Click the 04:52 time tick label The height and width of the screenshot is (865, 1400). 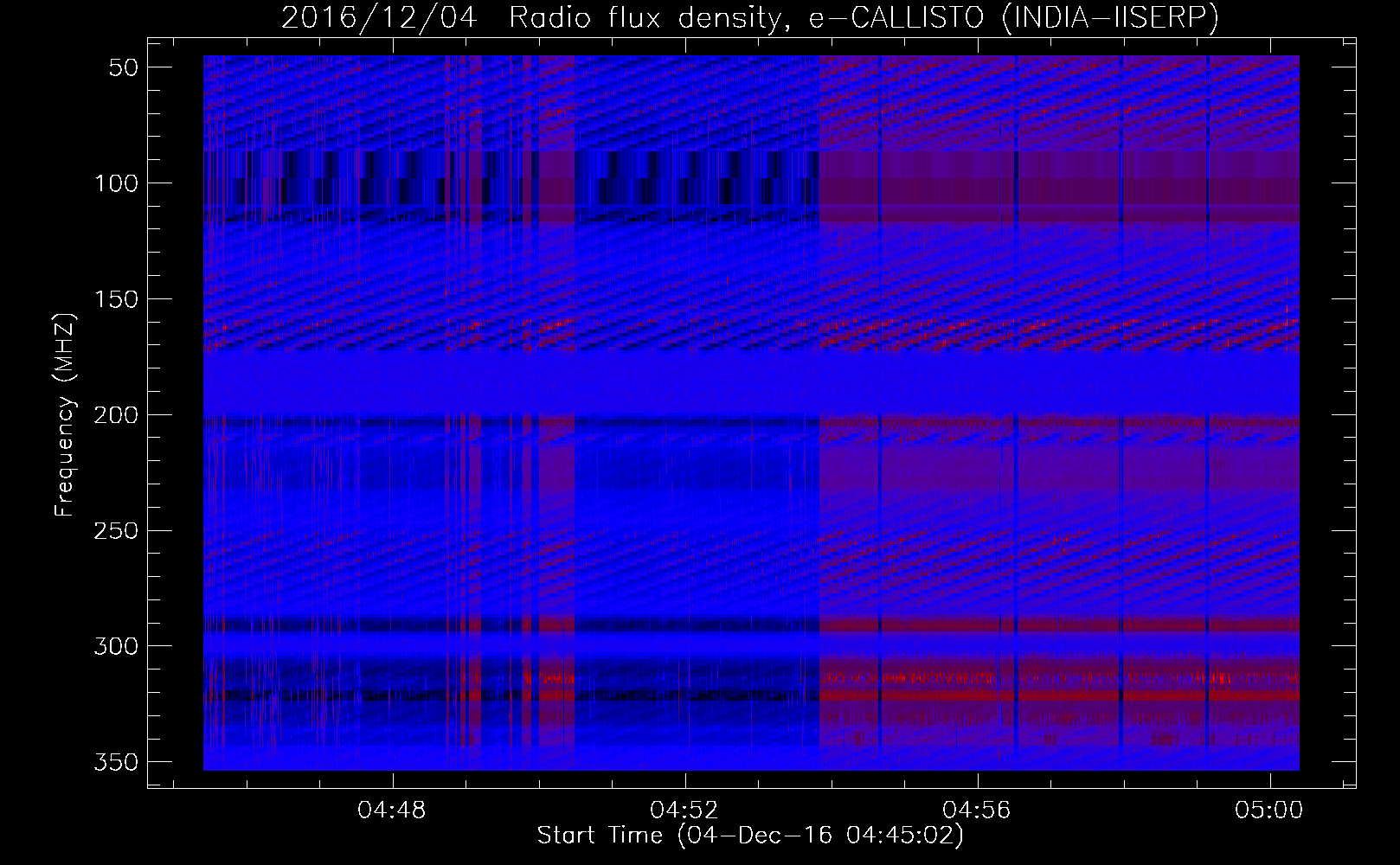(684, 811)
